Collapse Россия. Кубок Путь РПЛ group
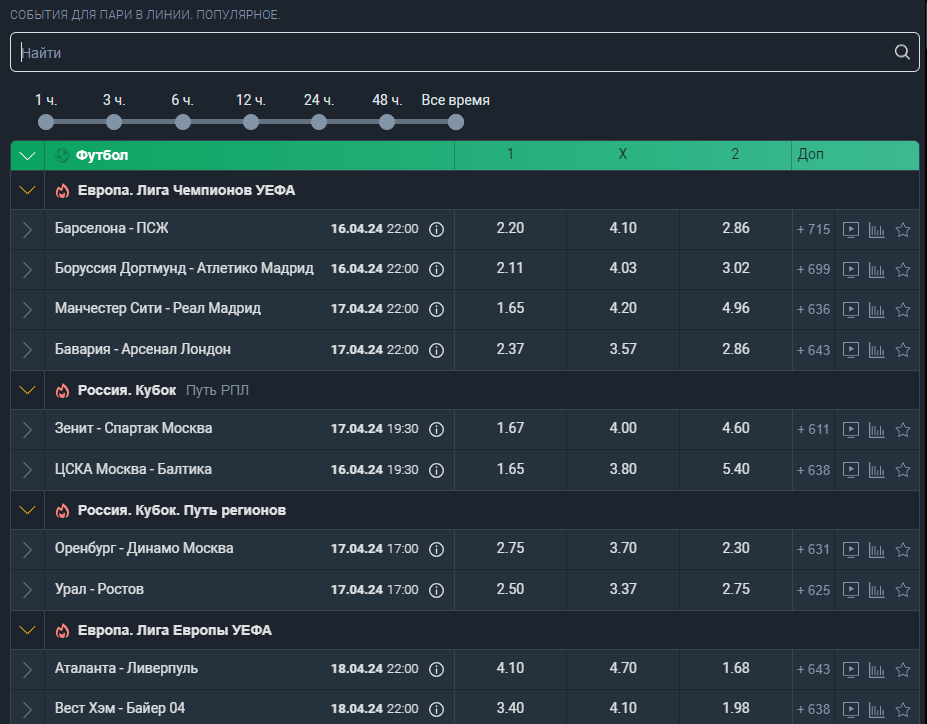The image size is (927, 724). [27, 390]
